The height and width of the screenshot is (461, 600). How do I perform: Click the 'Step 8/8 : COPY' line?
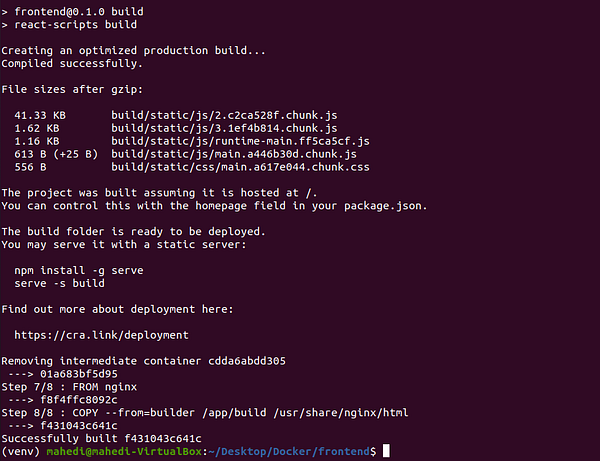205,413
